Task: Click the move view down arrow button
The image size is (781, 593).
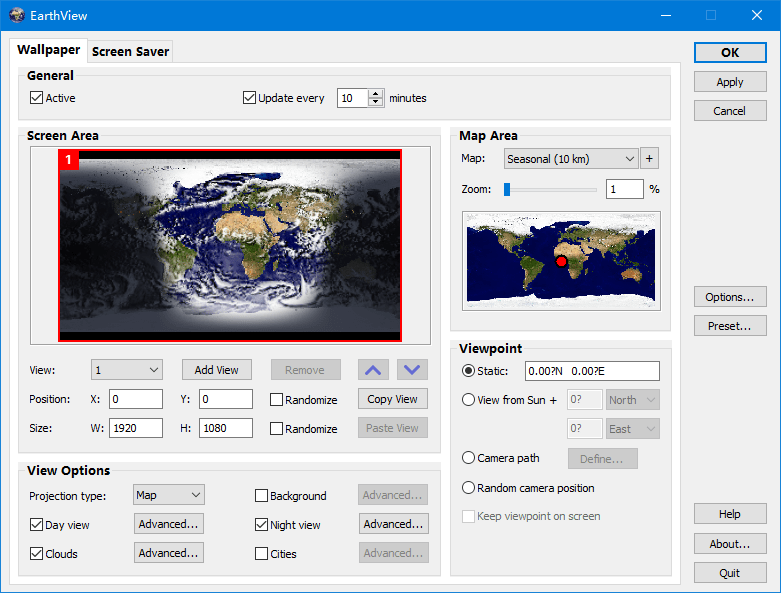Action: (x=412, y=370)
